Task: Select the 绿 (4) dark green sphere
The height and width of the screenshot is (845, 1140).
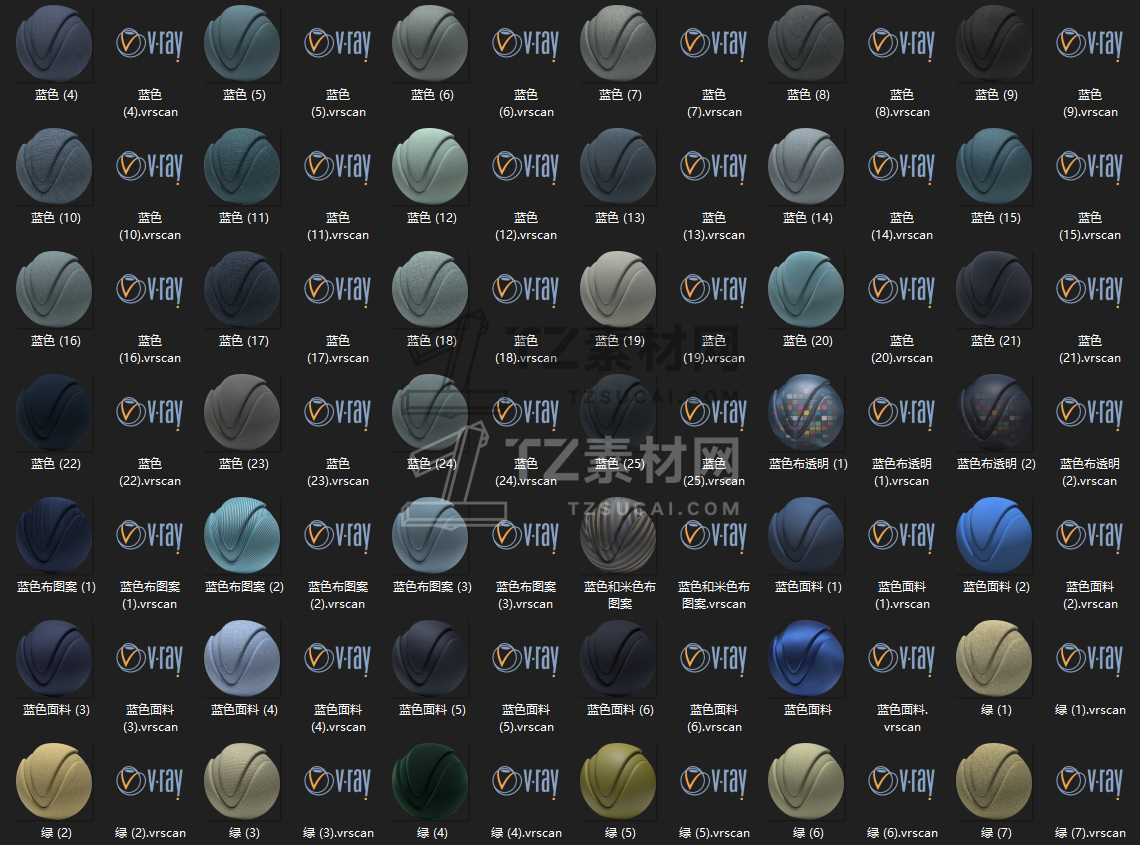Action: tap(430, 781)
